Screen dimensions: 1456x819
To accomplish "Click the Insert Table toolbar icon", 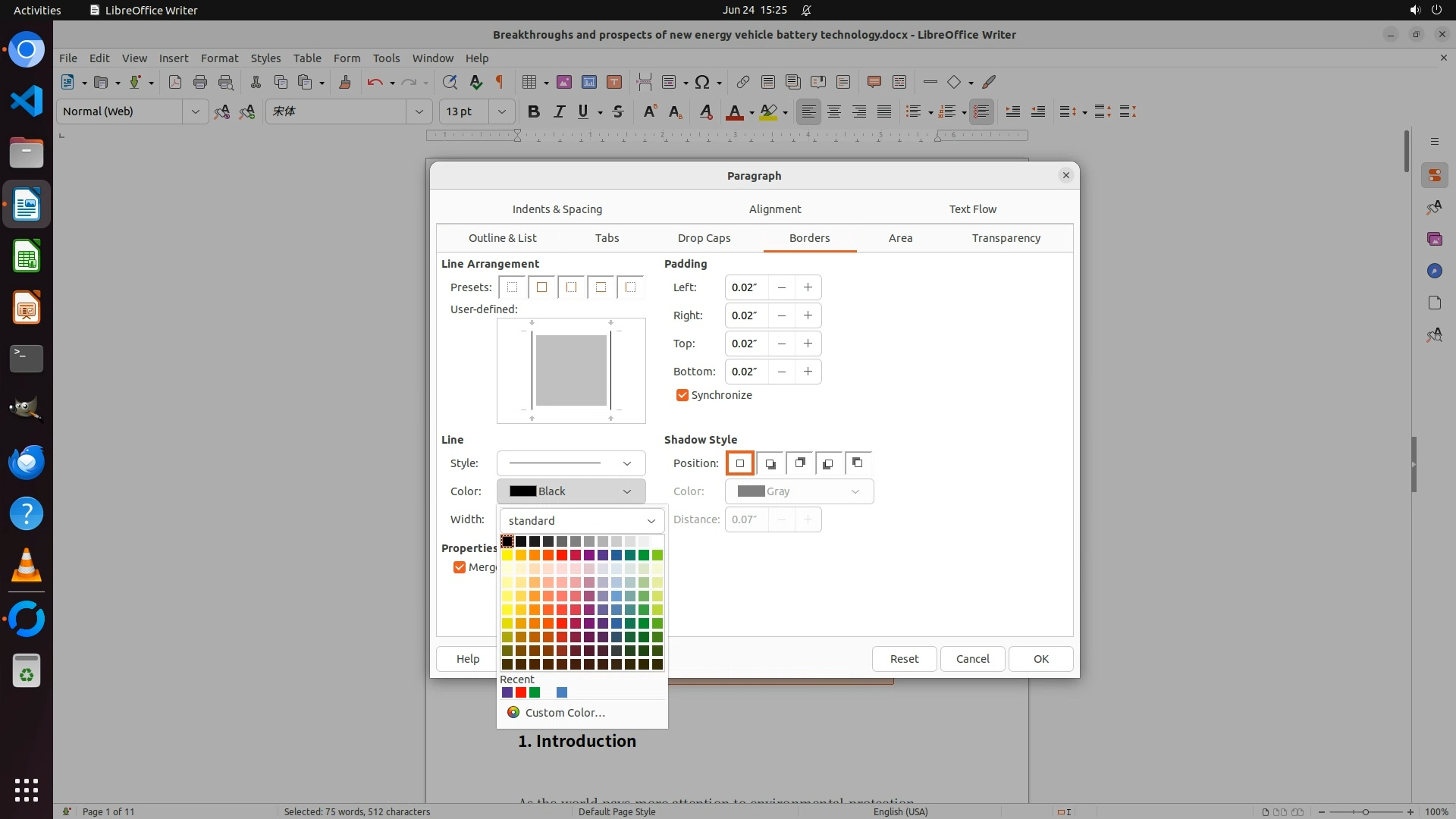I will click(530, 82).
